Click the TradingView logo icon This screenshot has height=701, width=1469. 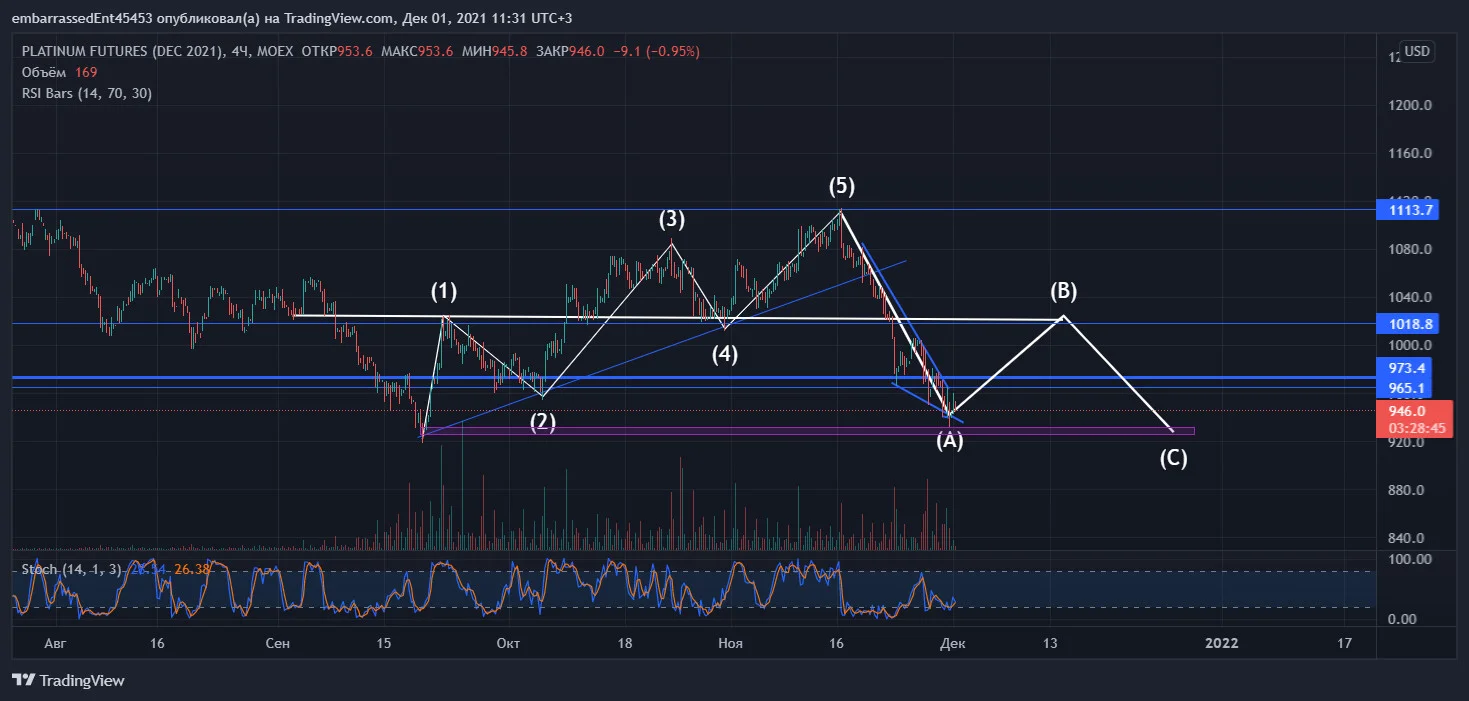pyautogui.click(x=23, y=680)
